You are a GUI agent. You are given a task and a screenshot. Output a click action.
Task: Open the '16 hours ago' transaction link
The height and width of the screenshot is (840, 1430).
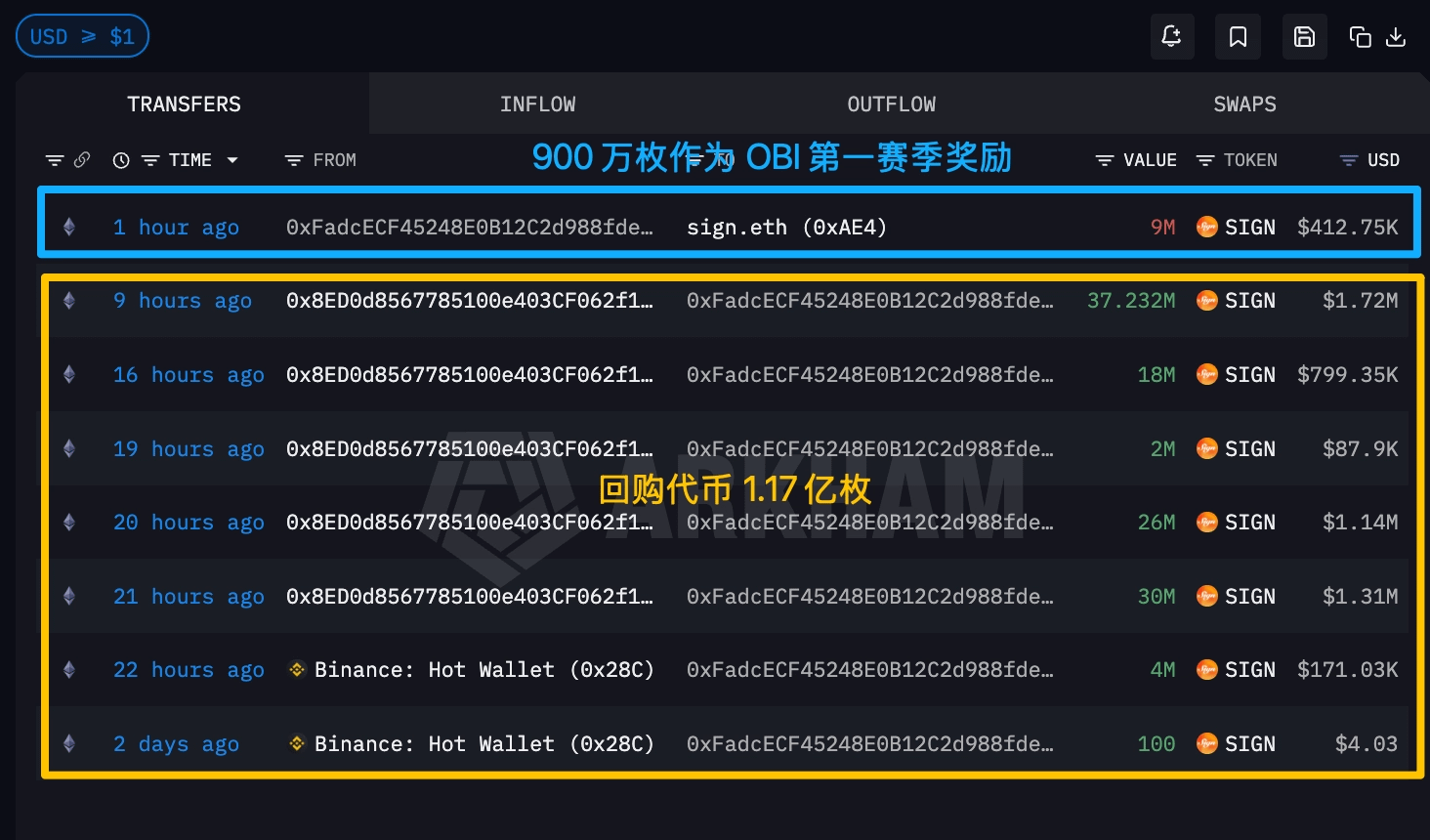point(189,375)
